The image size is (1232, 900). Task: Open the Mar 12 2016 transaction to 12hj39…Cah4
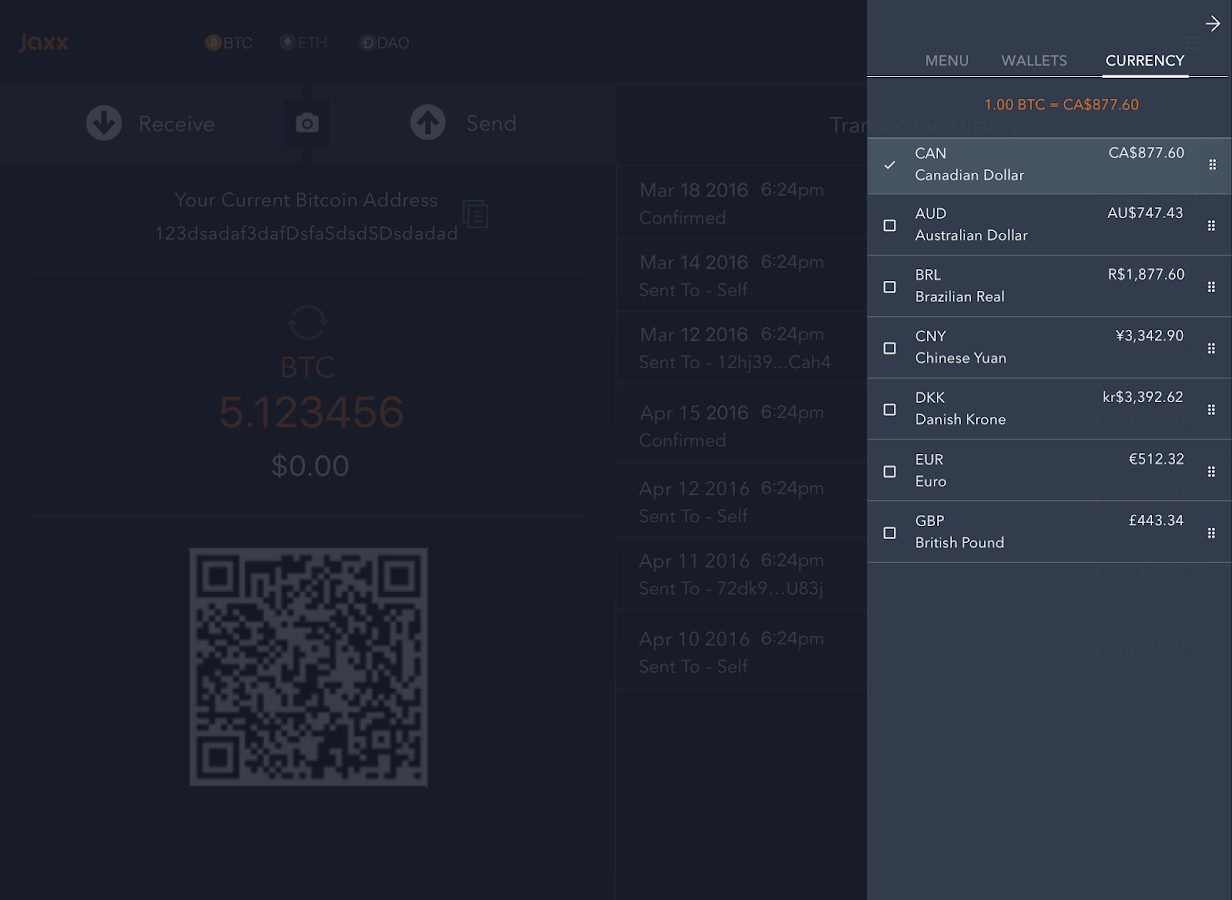click(741, 348)
